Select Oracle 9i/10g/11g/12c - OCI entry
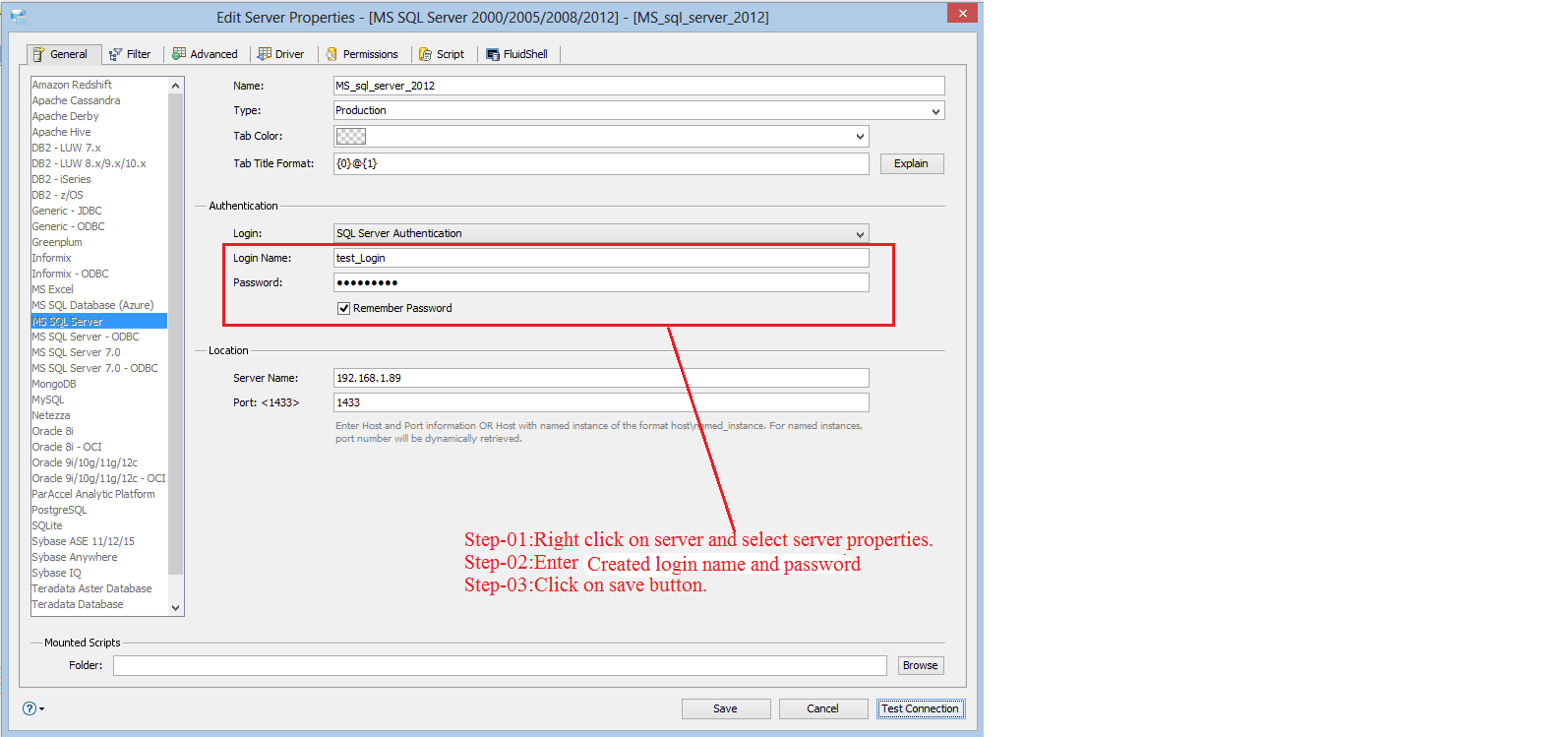 (98, 478)
